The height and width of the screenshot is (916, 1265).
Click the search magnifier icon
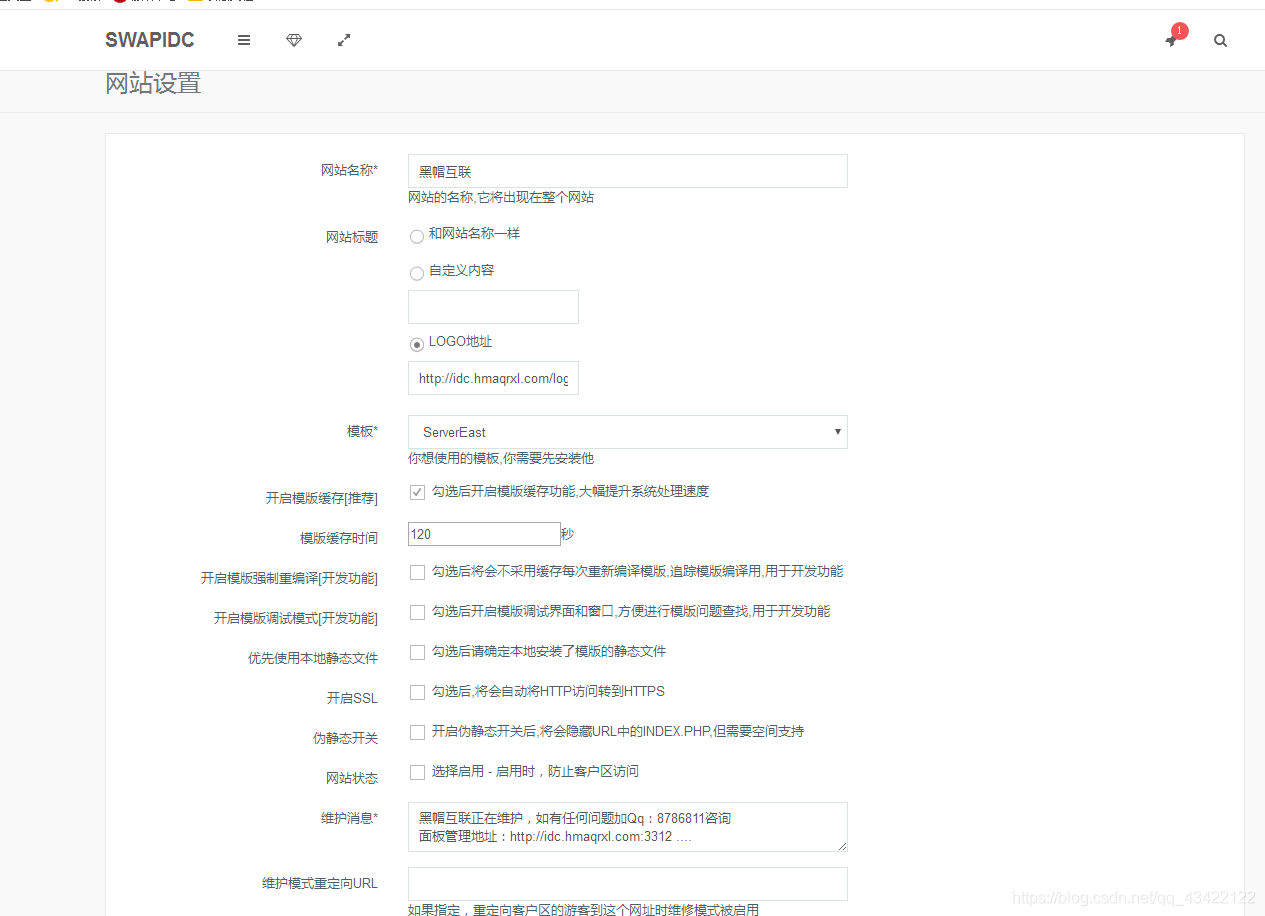(1220, 41)
